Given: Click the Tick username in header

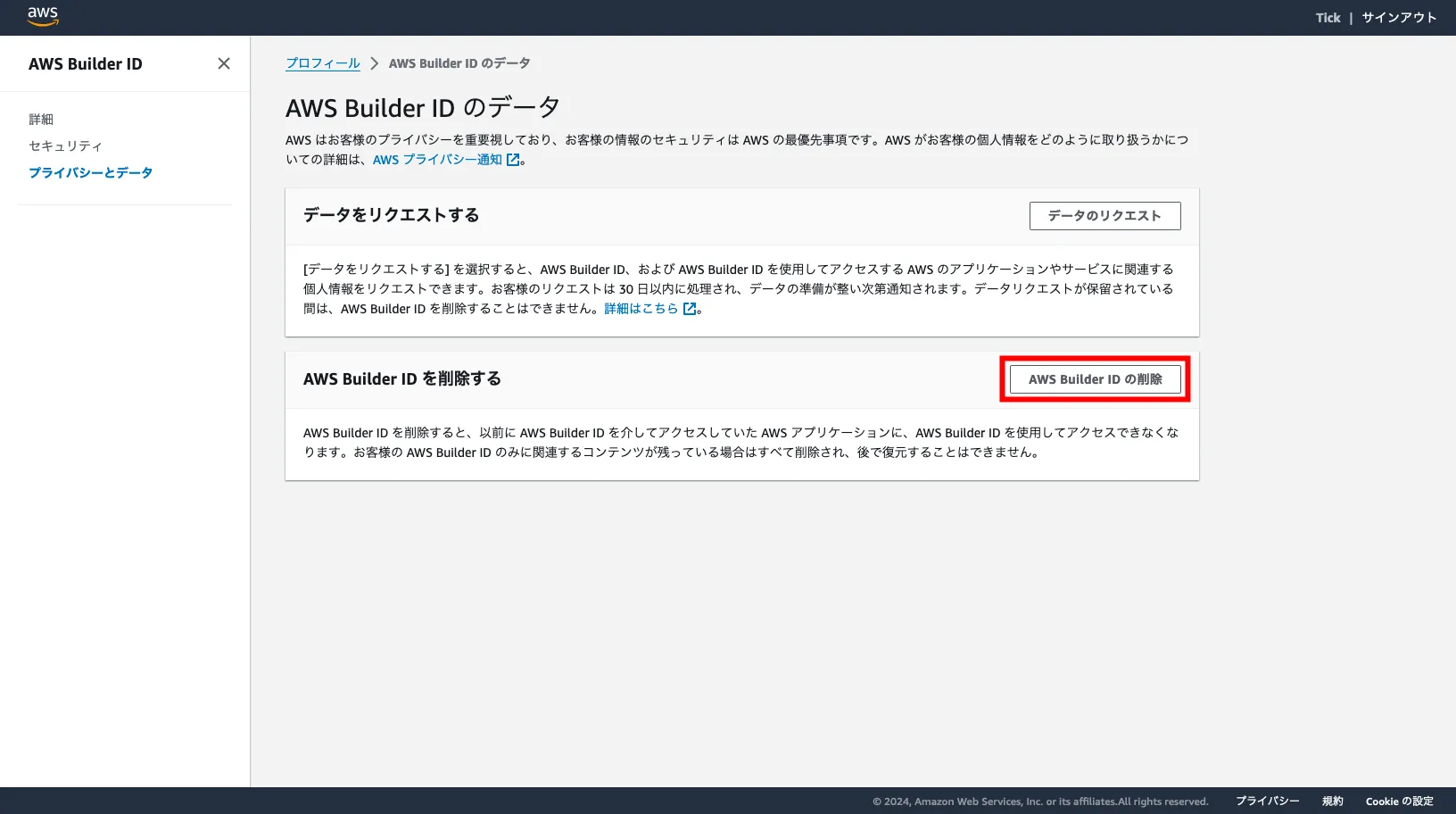Looking at the screenshot, I should coord(1328,18).
